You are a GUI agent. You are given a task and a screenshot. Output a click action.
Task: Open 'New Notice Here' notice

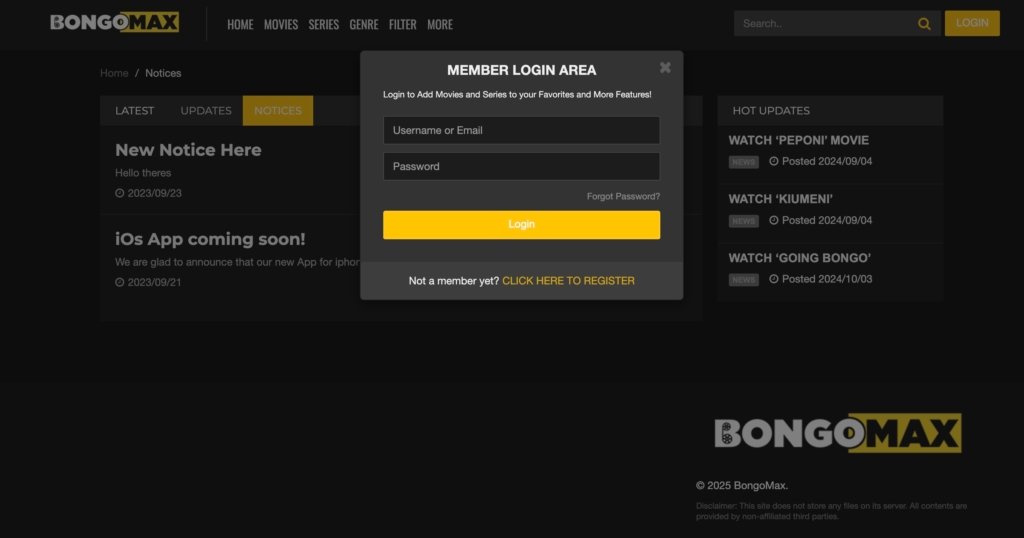188,150
